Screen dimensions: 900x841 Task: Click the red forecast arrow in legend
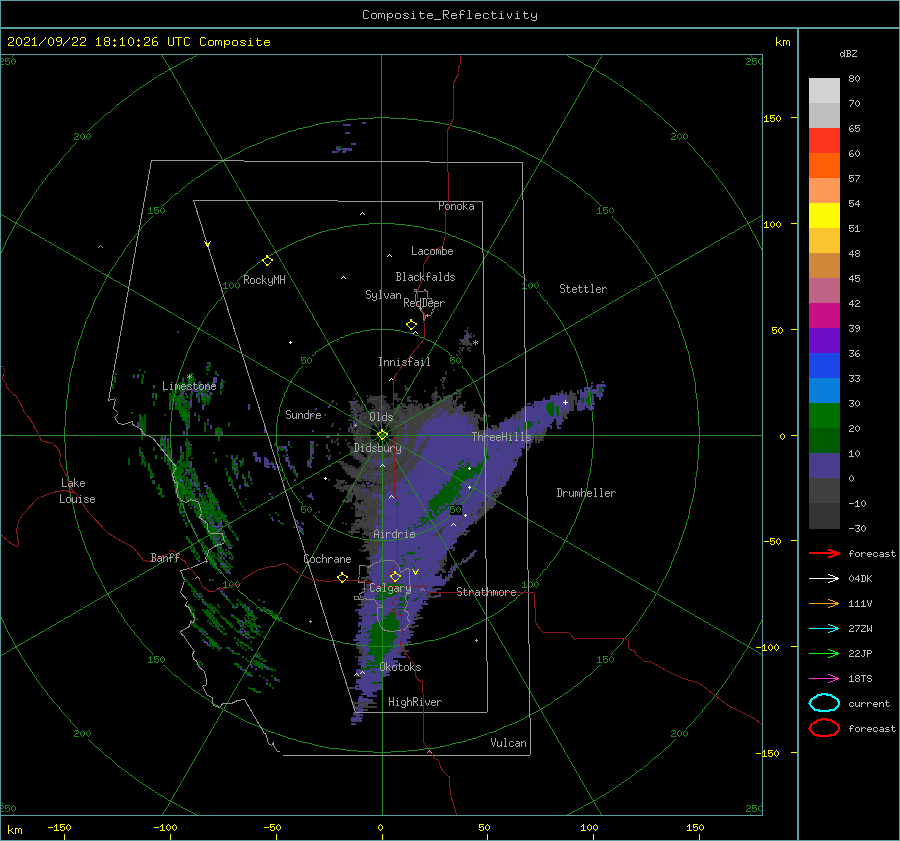[824, 553]
